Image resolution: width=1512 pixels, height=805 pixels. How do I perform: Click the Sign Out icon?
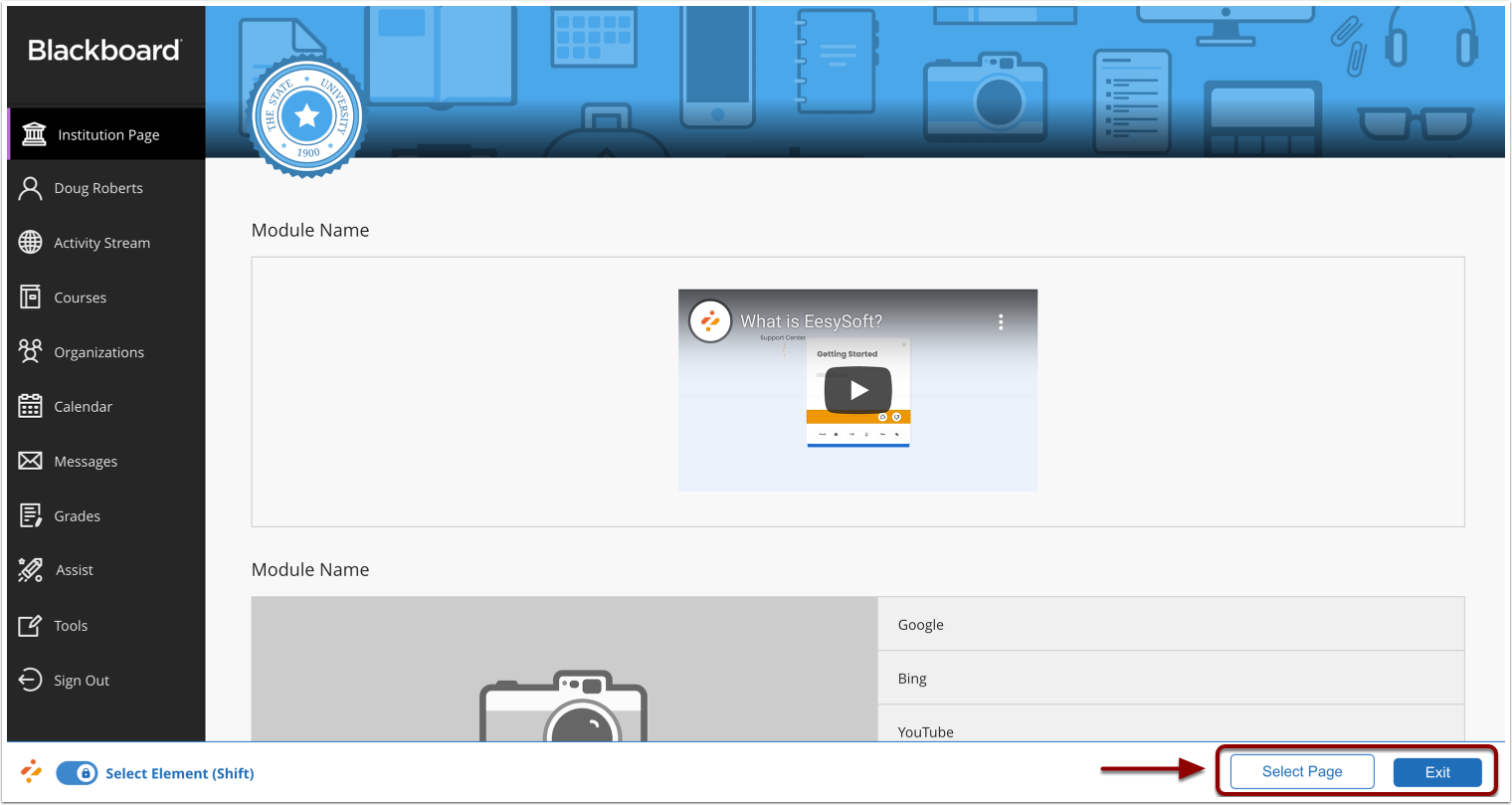coord(31,680)
